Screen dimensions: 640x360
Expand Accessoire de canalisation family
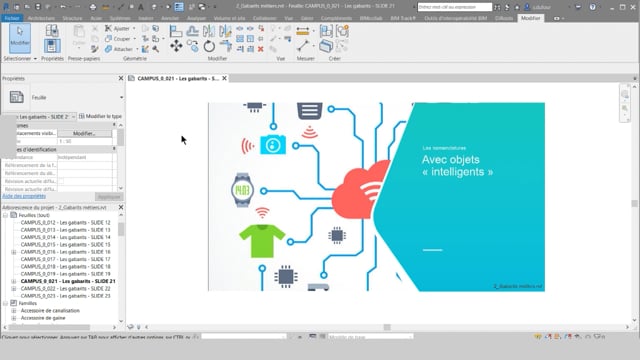pos(14,311)
